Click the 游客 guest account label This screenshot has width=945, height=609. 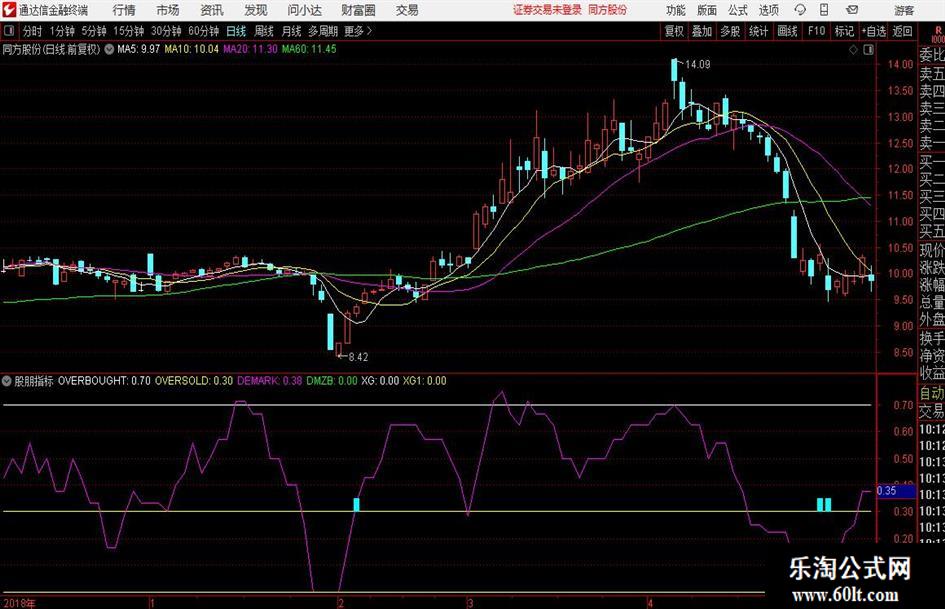(x=904, y=10)
